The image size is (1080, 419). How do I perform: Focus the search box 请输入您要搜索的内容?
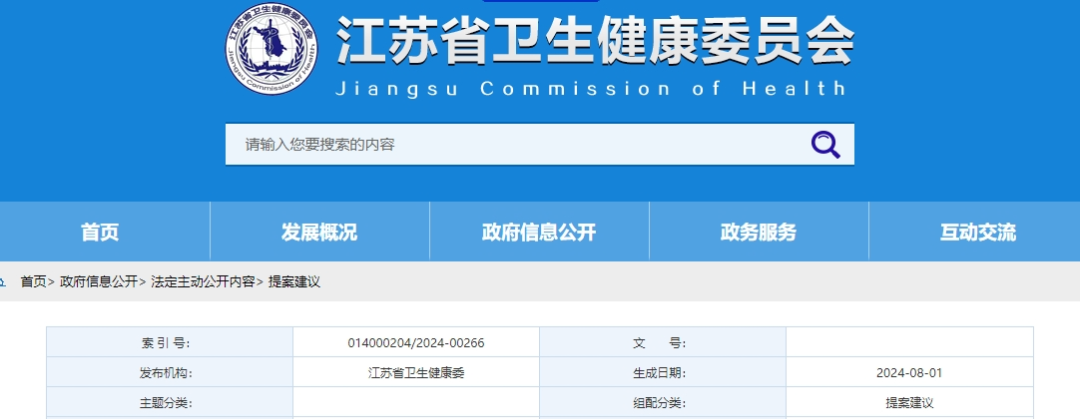coord(539,145)
